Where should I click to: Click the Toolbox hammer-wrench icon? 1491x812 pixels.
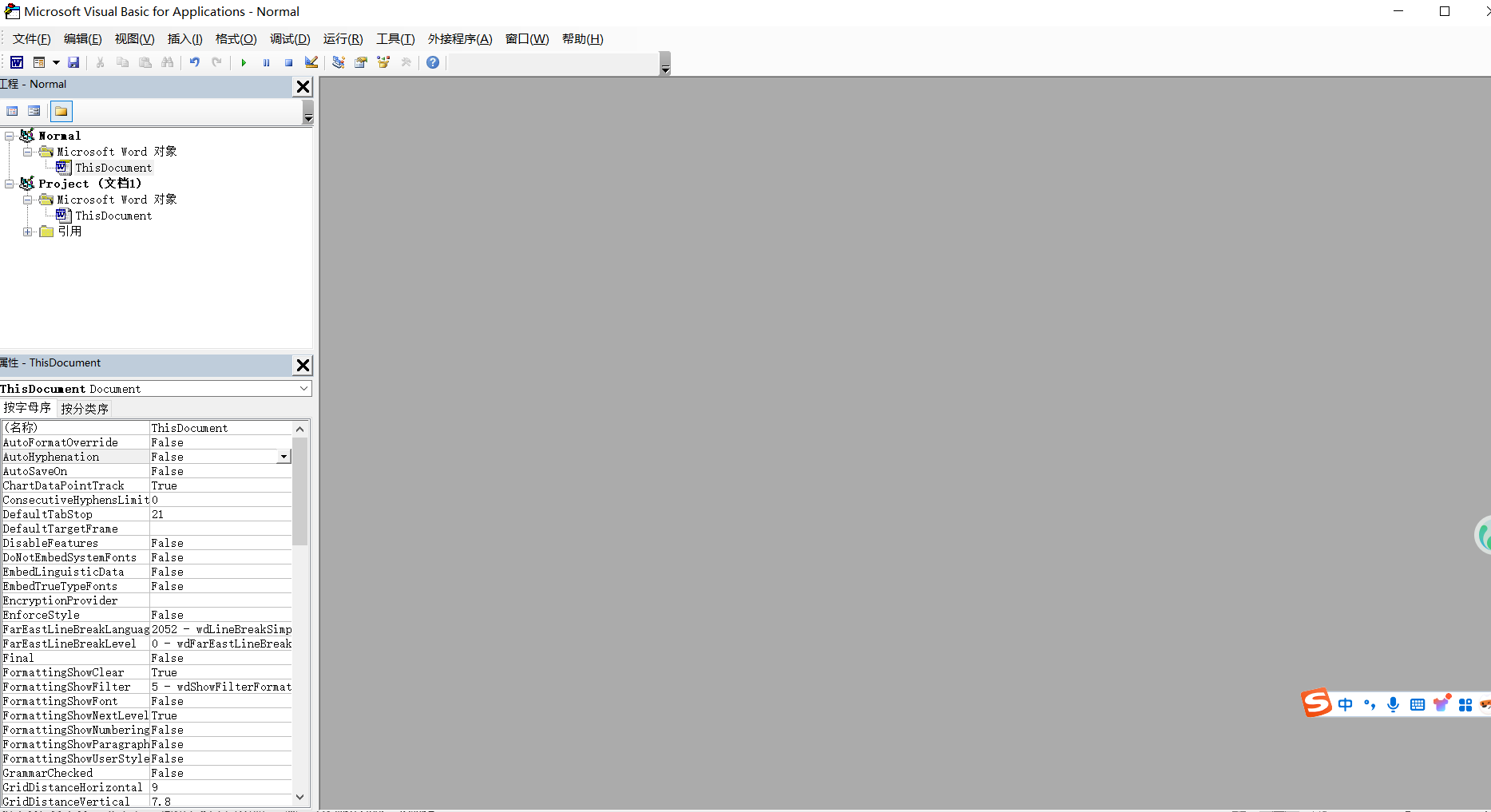tap(406, 62)
